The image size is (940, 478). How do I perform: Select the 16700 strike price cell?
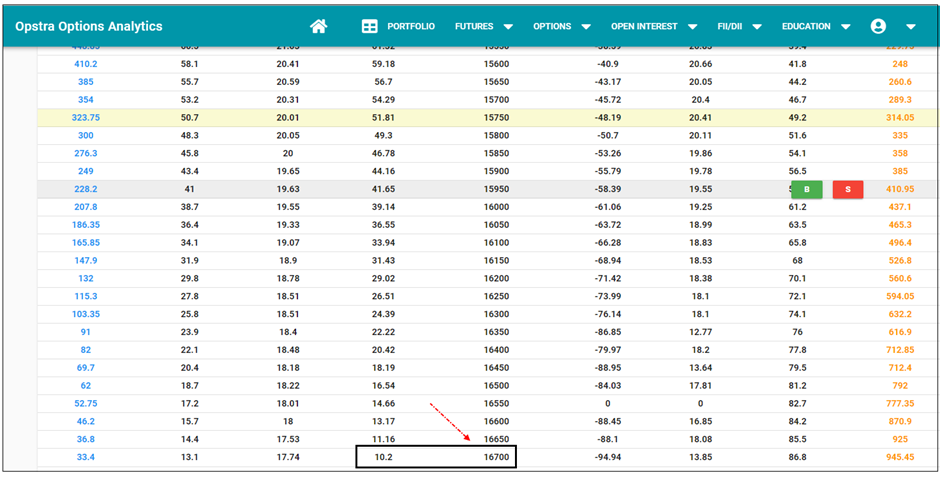pos(496,457)
